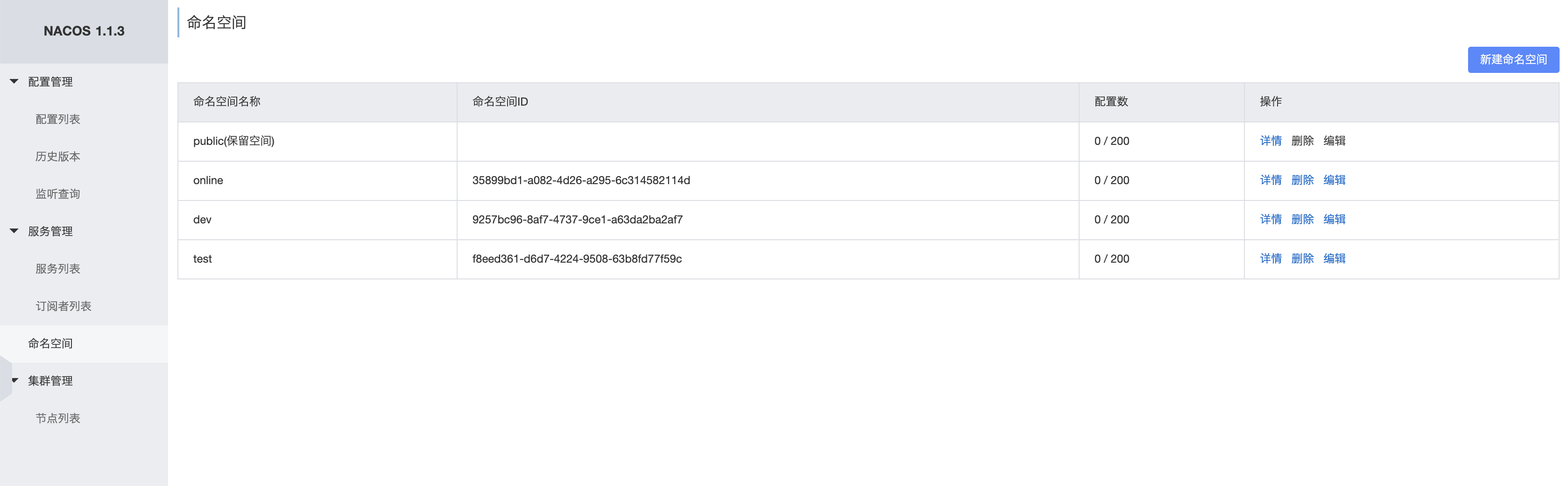Open 订阅者列表 in sidebar
The height and width of the screenshot is (486, 1568).
pos(64,306)
